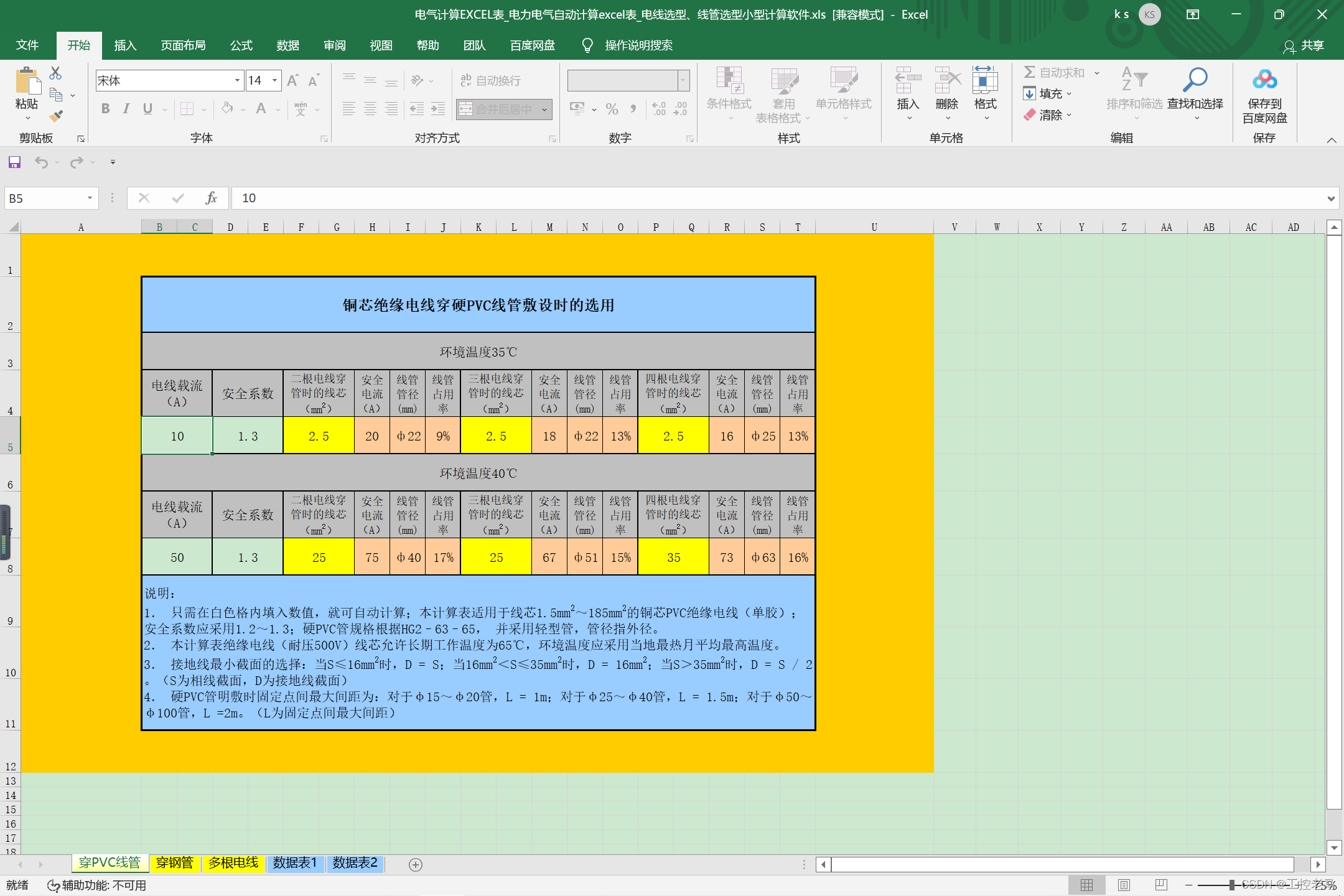
Task: Click the Decrease Decimal icon
Action: 680,110
